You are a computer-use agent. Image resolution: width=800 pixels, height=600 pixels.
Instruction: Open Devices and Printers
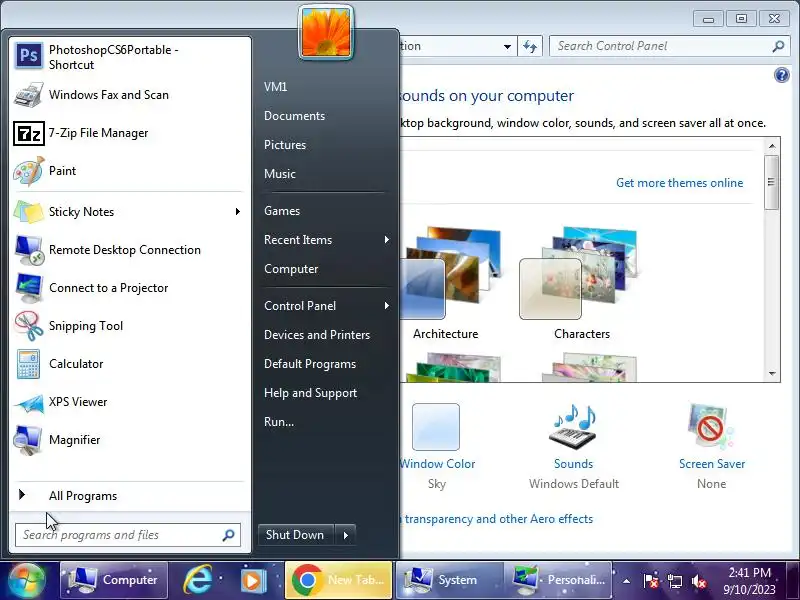[x=317, y=335]
